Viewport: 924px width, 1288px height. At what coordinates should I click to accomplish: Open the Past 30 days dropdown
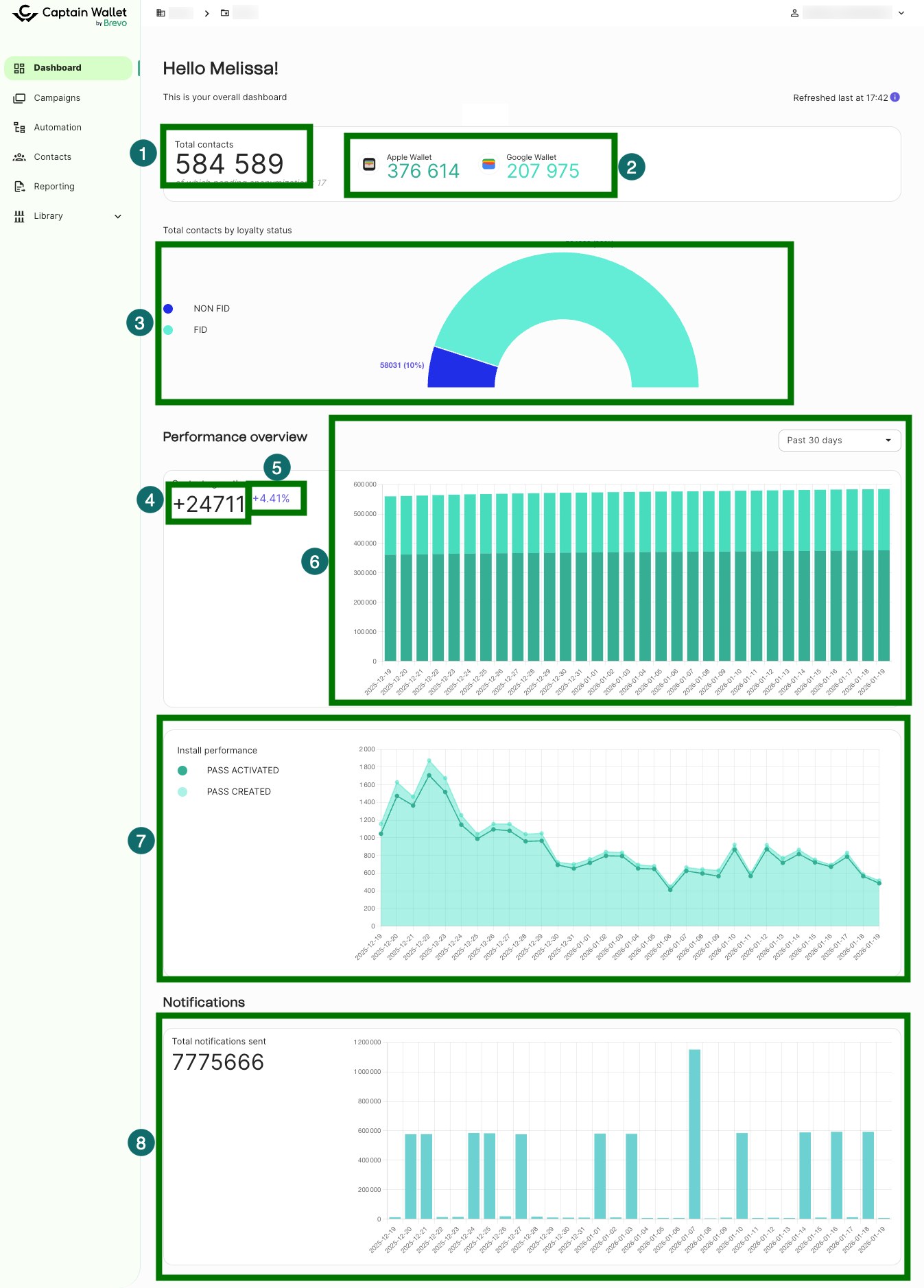click(839, 441)
